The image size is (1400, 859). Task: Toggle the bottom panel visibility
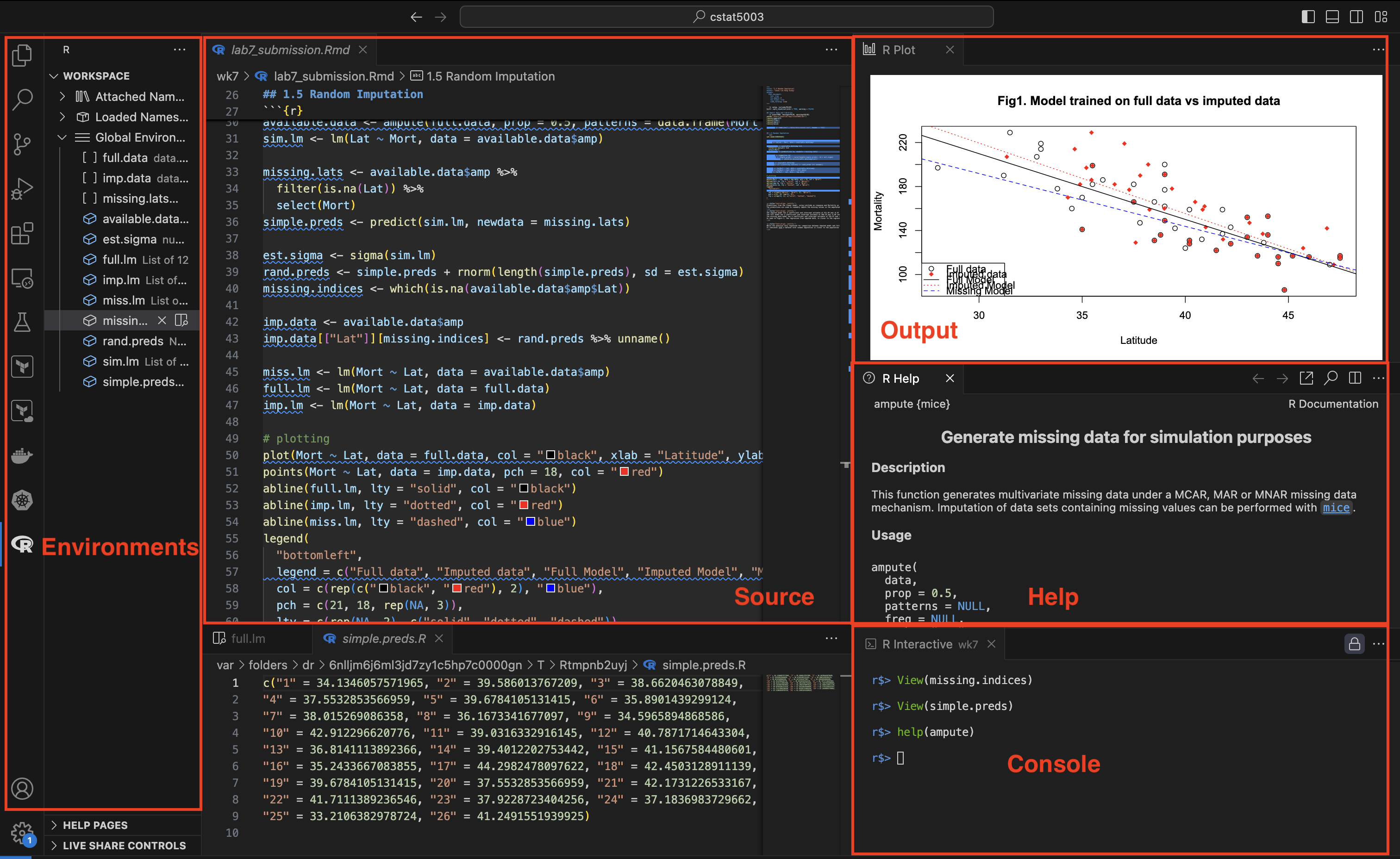point(1332,17)
